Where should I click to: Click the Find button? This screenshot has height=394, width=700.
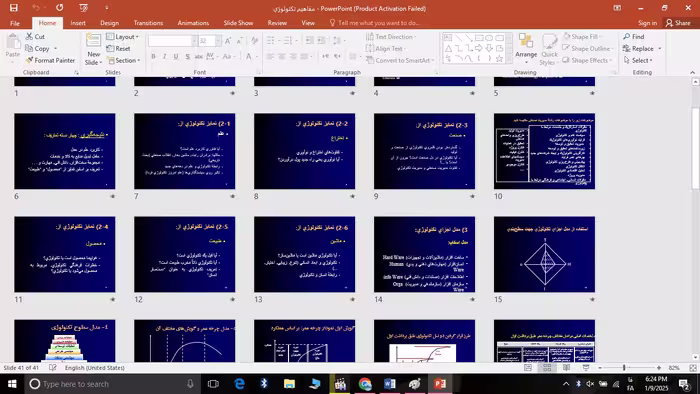[634, 37]
